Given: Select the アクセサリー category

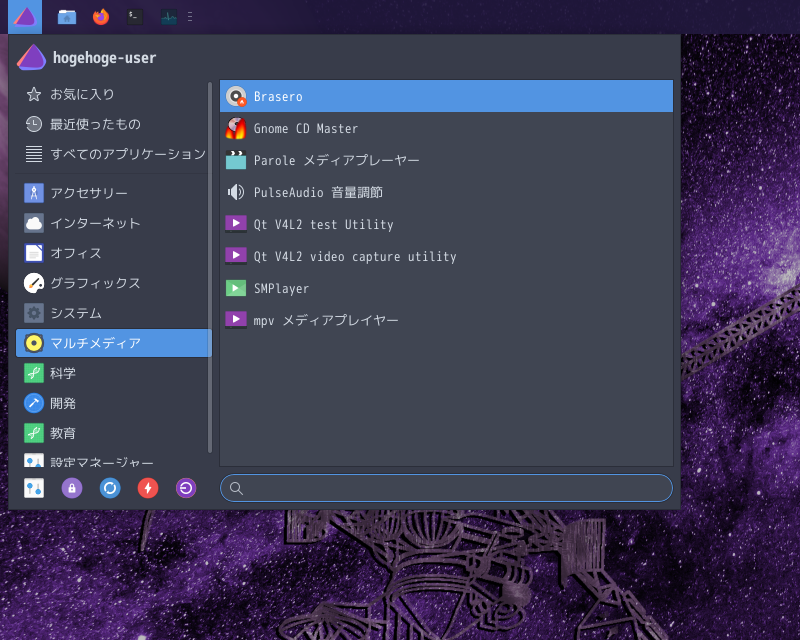Looking at the screenshot, I should [x=113, y=193].
